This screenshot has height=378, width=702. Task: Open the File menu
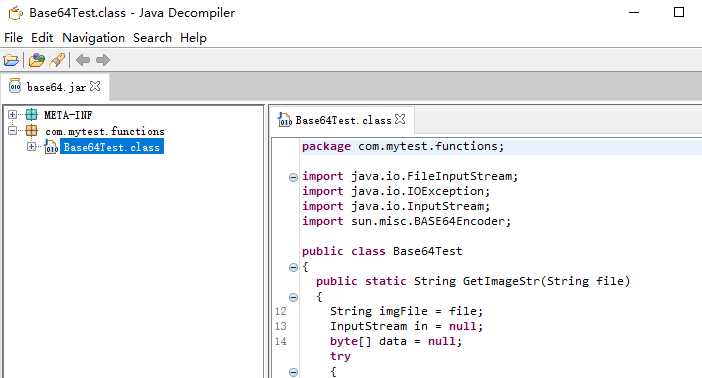click(x=13, y=38)
